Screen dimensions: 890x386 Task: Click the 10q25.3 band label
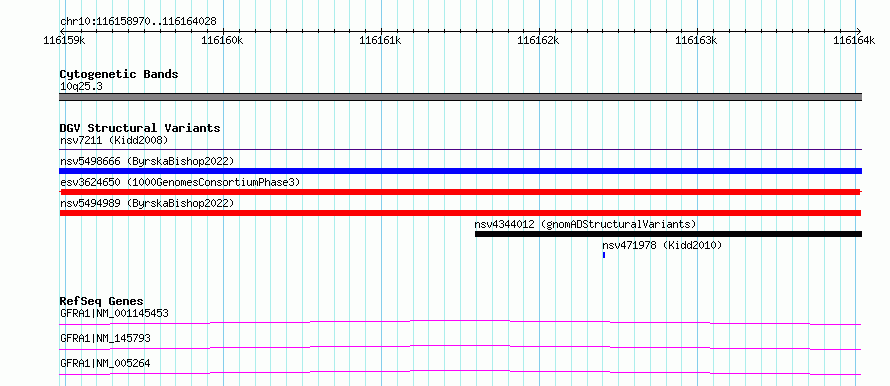(81, 87)
